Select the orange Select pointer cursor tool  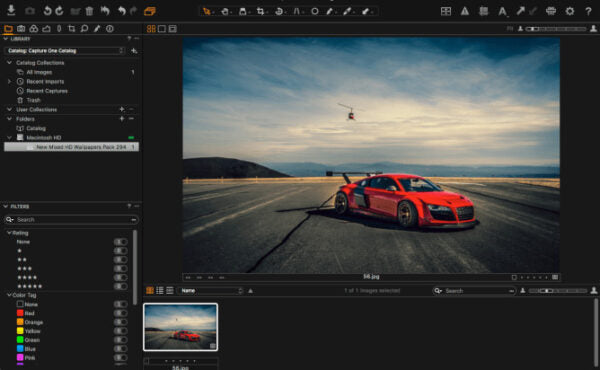[207, 11]
